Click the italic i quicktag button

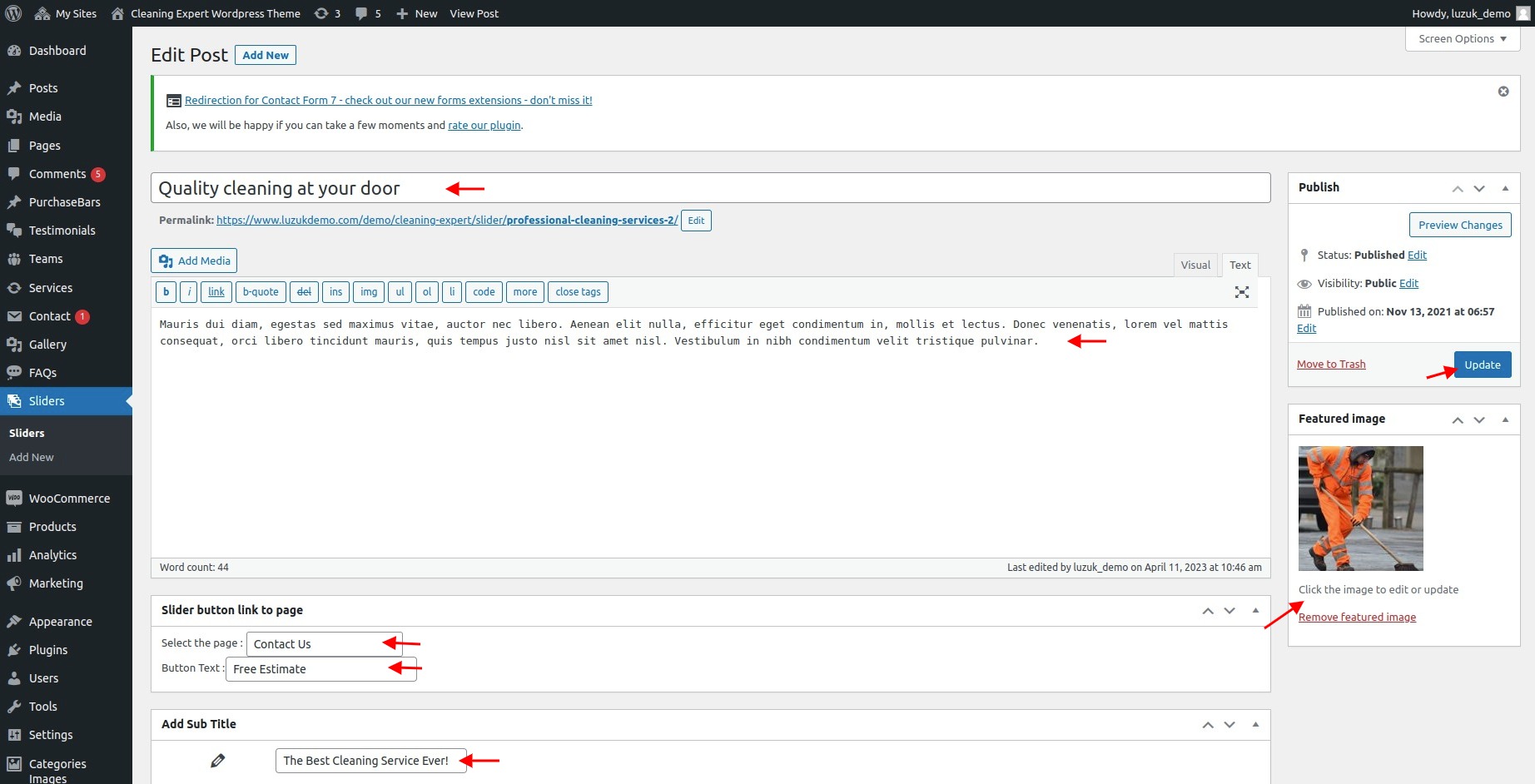pyautogui.click(x=189, y=292)
